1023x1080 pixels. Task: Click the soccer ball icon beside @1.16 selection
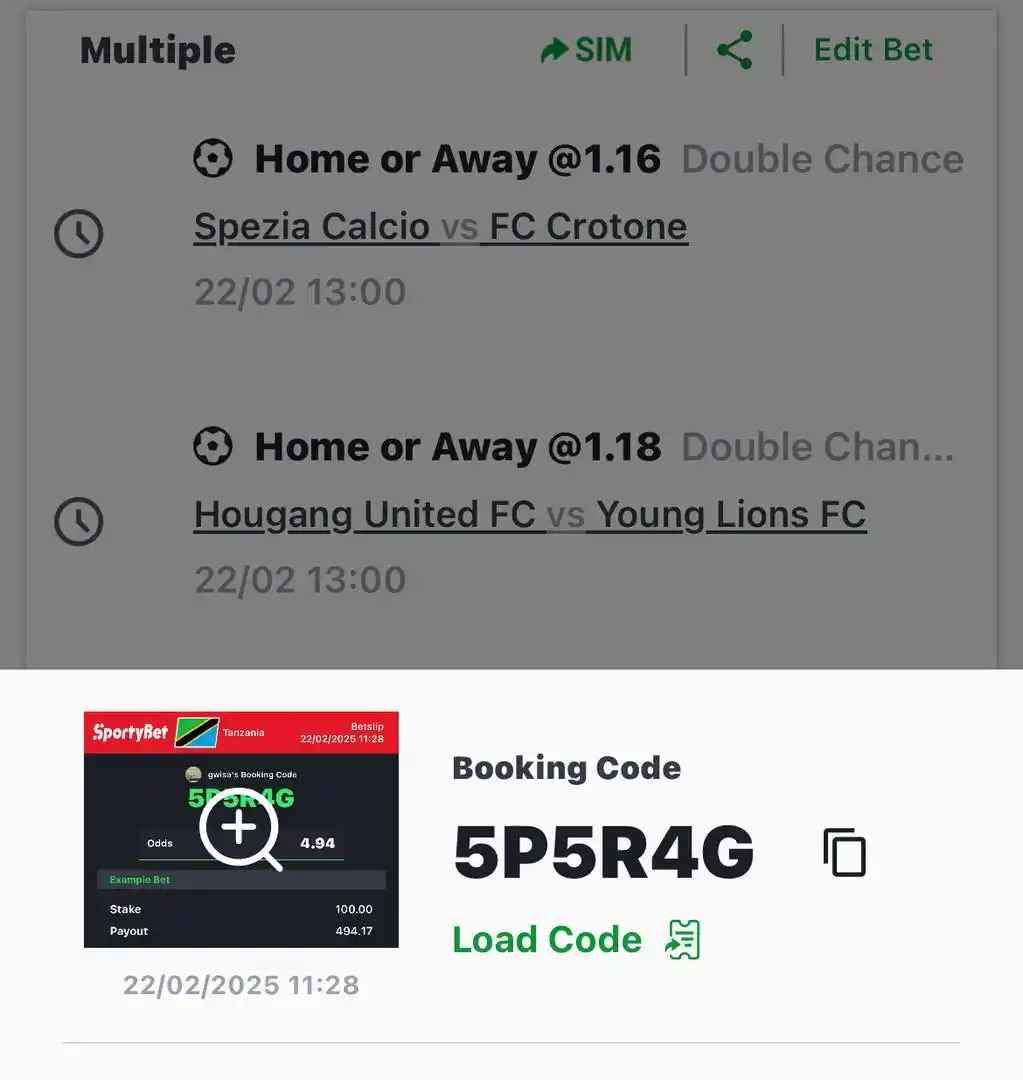point(213,159)
